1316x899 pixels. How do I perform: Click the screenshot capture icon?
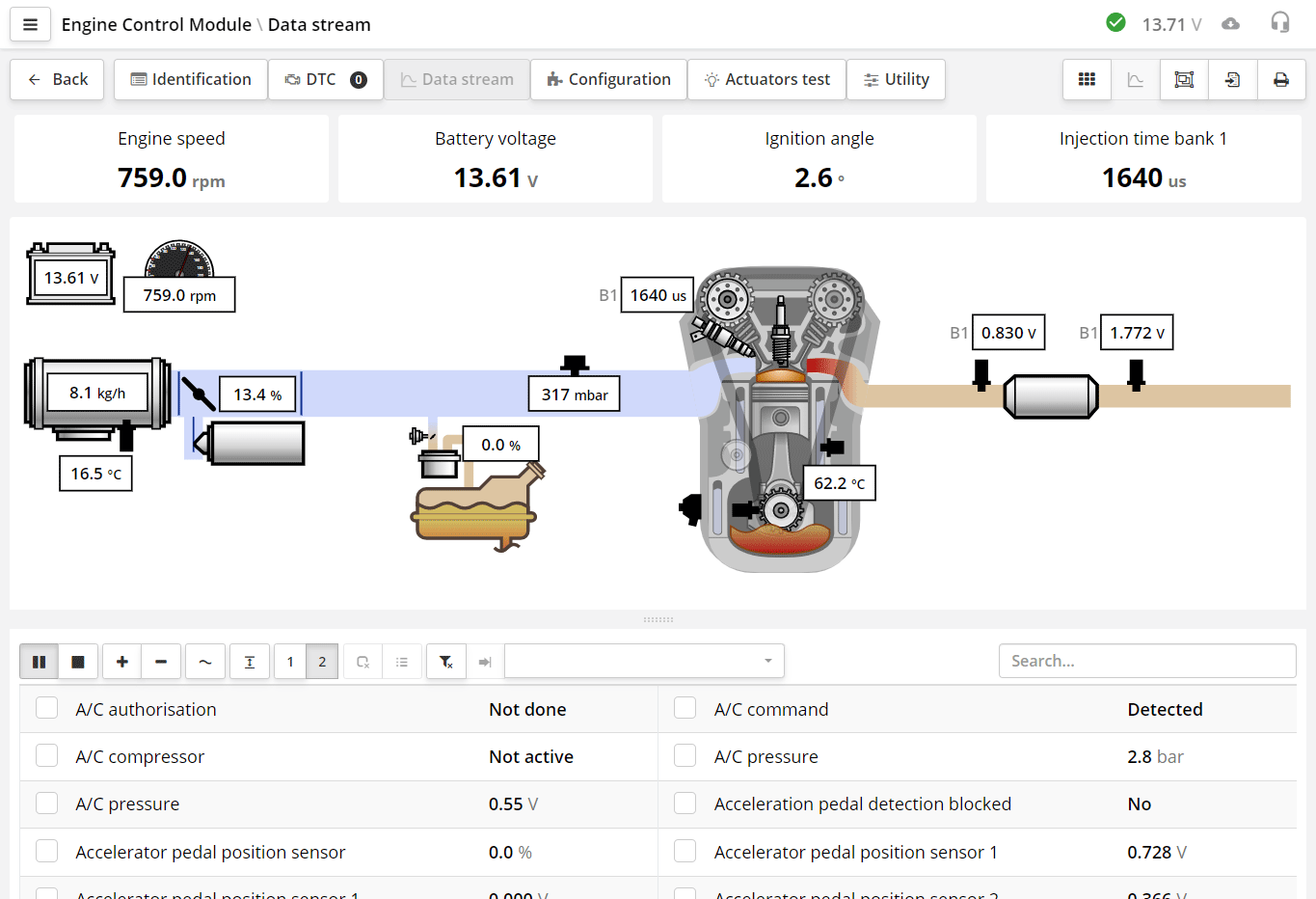point(1184,79)
